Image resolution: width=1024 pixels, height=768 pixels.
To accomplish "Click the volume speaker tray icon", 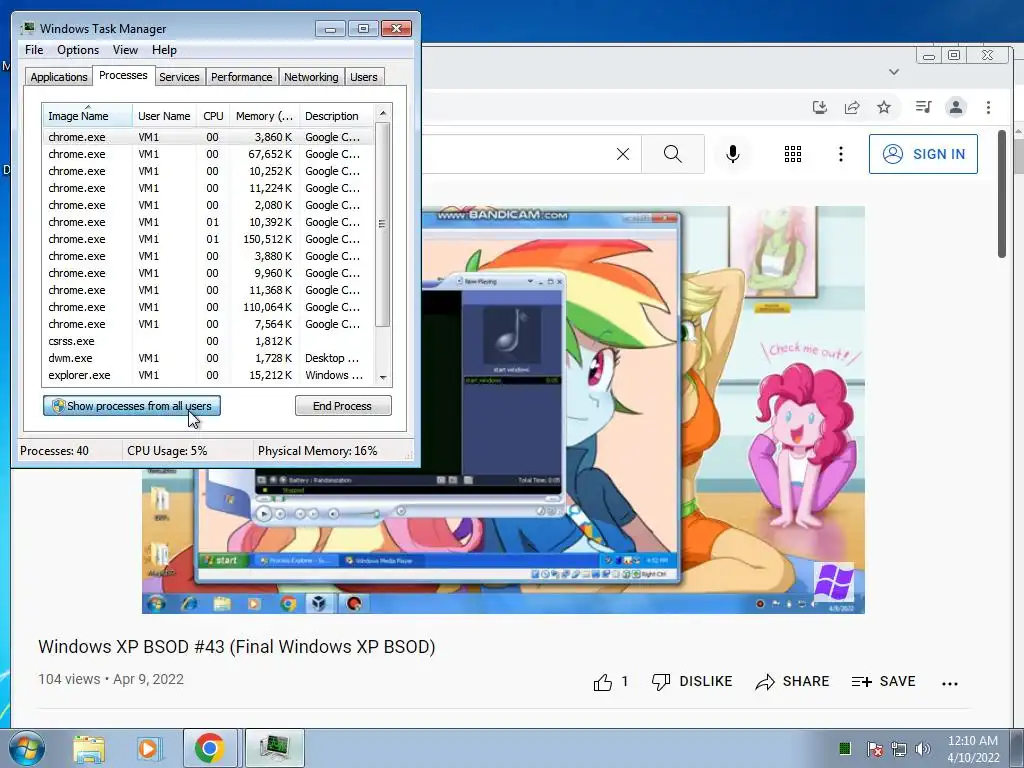I will coord(923,748).
